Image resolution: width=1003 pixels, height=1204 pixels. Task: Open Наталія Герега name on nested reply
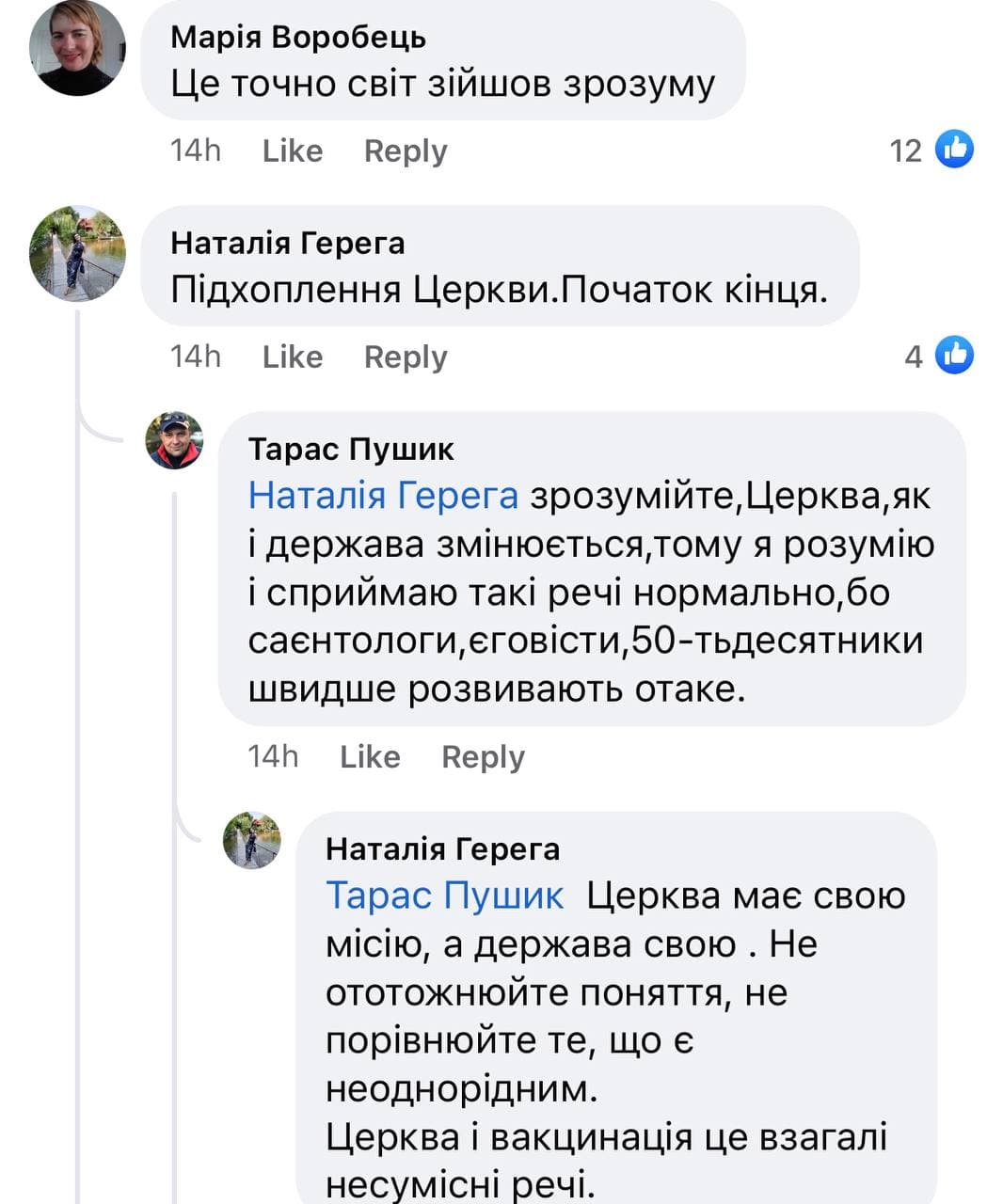[442, 849]
